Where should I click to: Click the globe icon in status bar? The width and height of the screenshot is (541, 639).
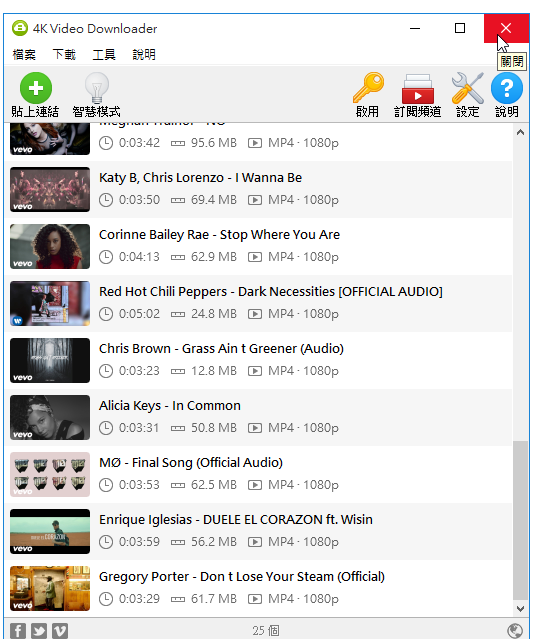pyautogui.click(x=515, y=630)
